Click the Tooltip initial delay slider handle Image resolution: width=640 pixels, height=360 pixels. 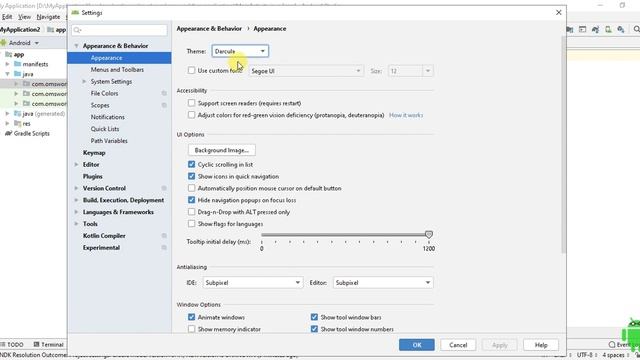(x=429, y=234)
